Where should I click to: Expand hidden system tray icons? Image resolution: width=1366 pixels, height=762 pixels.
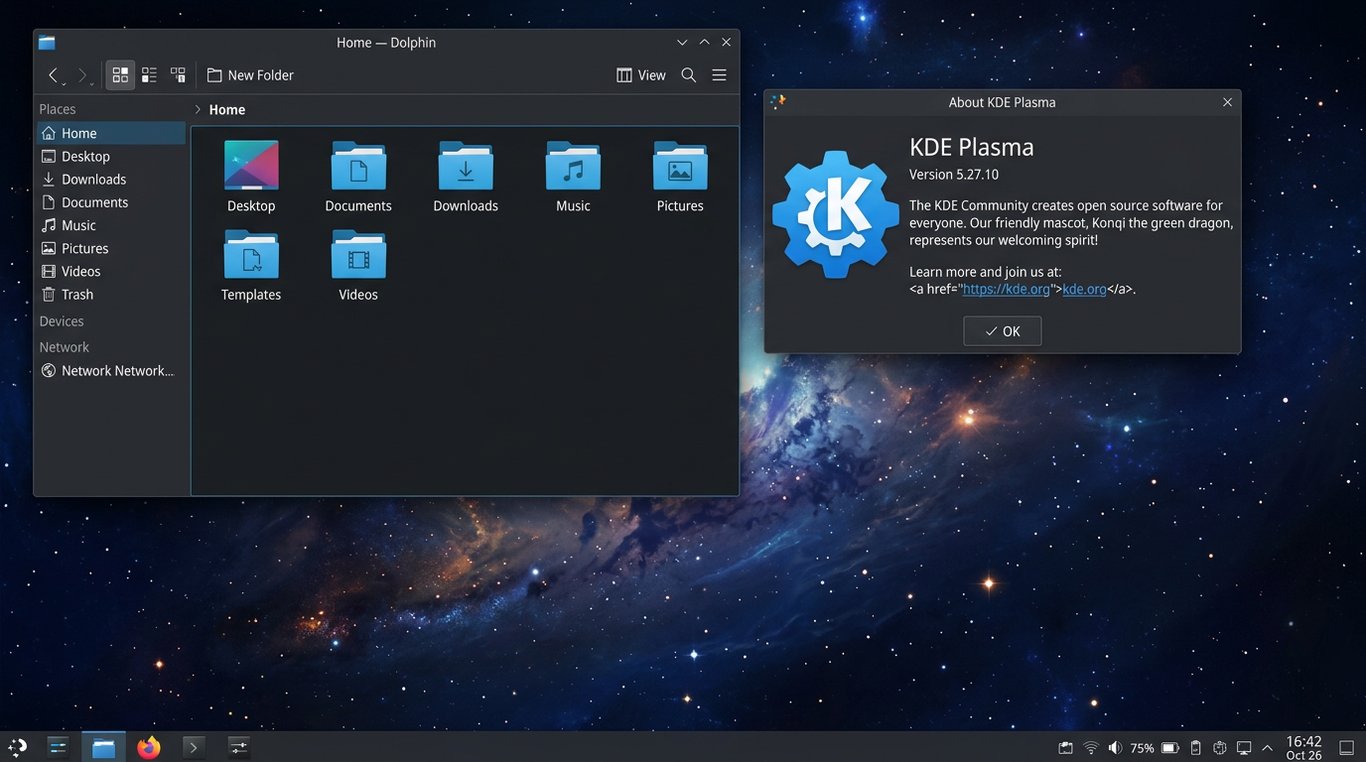coord(1267,747)
